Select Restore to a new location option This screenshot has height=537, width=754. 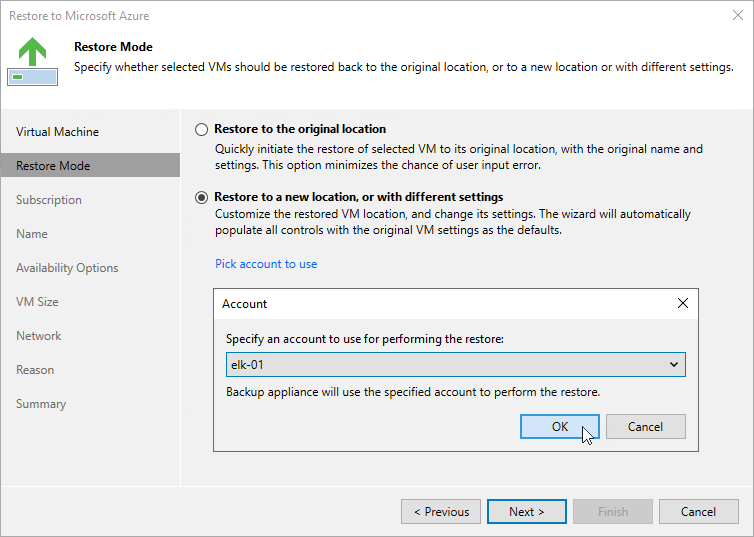tap(201, 197)
